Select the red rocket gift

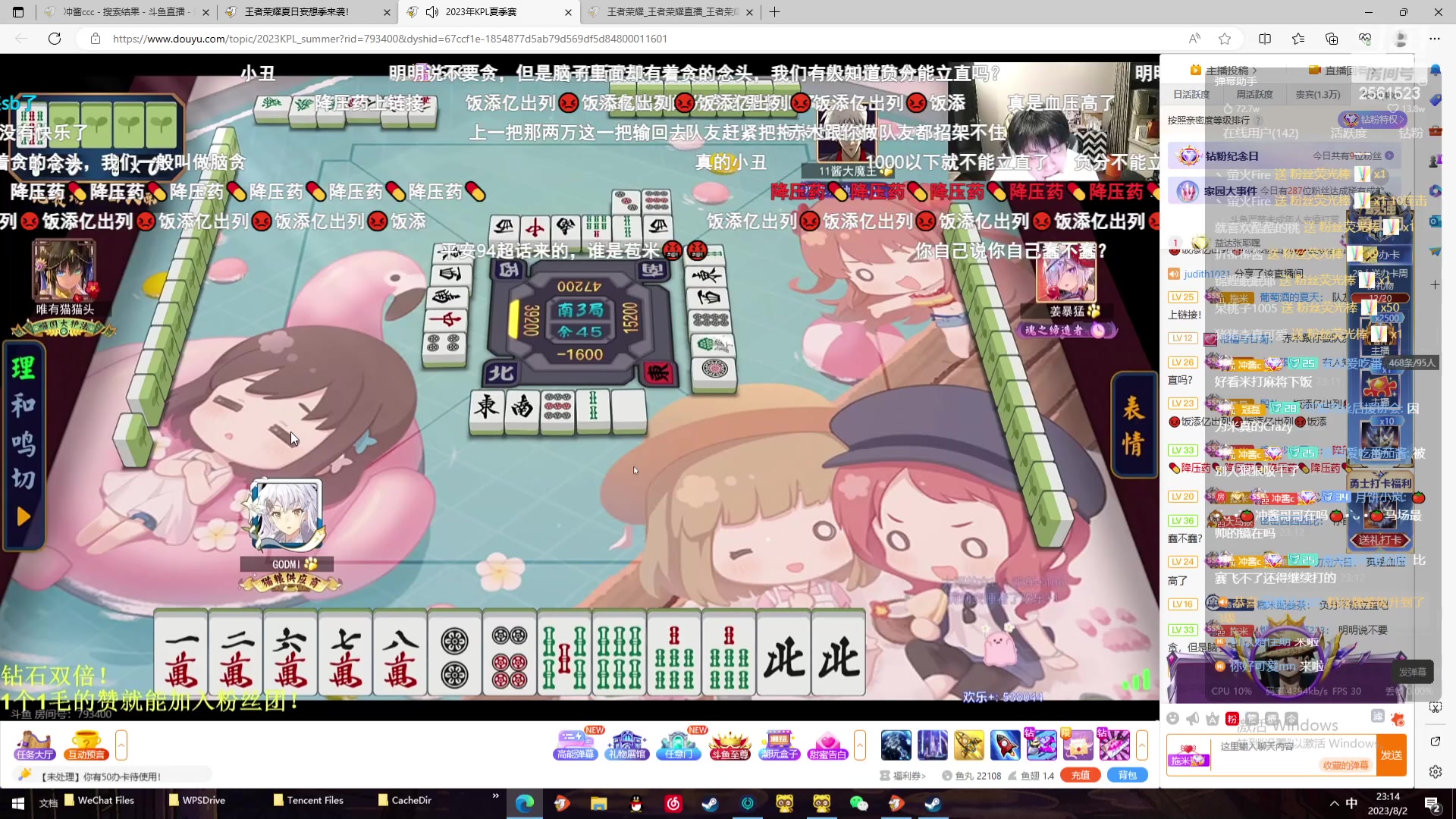click(x=1005, y=745)
